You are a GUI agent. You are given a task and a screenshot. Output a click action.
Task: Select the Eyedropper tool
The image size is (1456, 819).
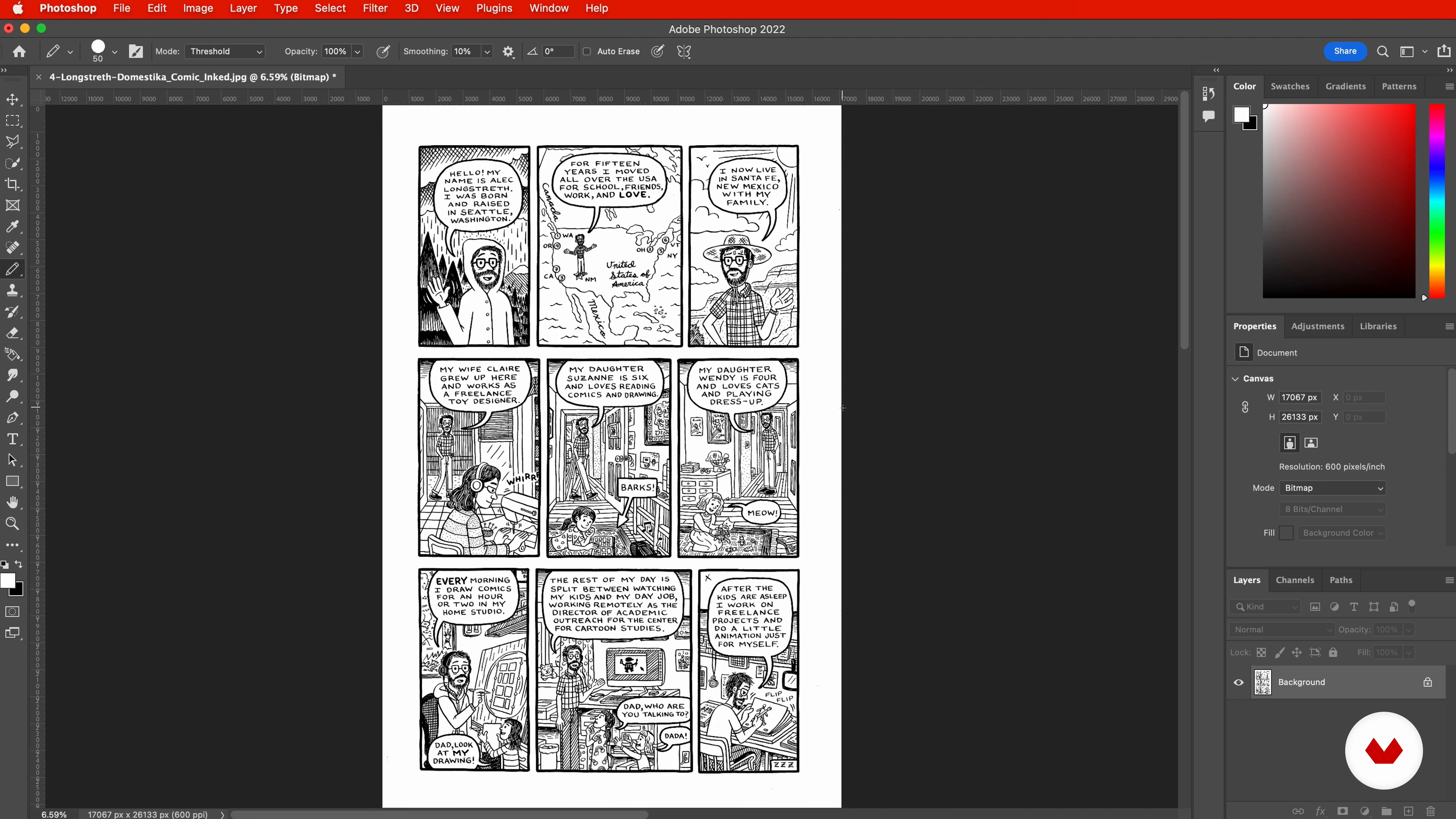(x=13, y=227)
